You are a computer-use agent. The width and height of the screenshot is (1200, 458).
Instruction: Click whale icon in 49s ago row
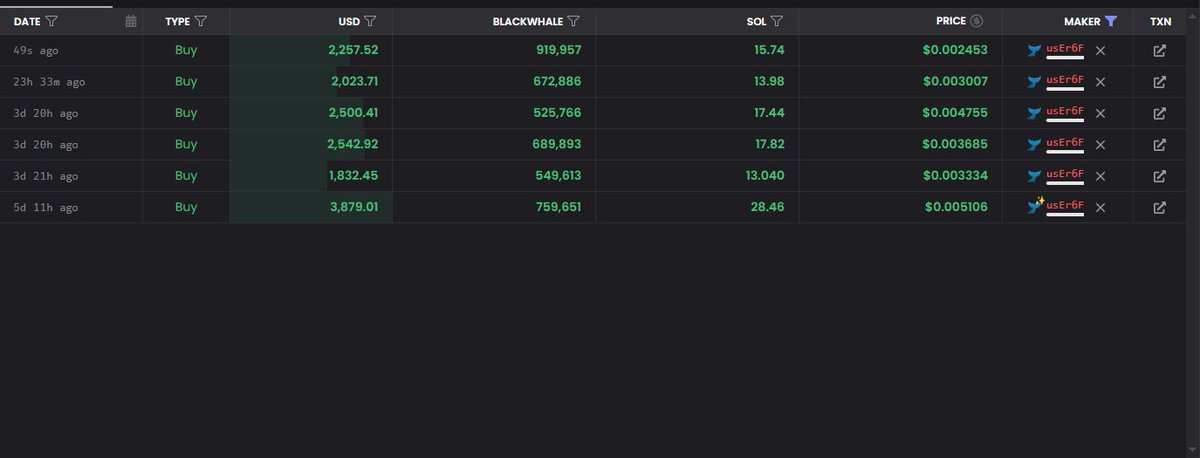pyautogui.click(x=1035, y=51)
